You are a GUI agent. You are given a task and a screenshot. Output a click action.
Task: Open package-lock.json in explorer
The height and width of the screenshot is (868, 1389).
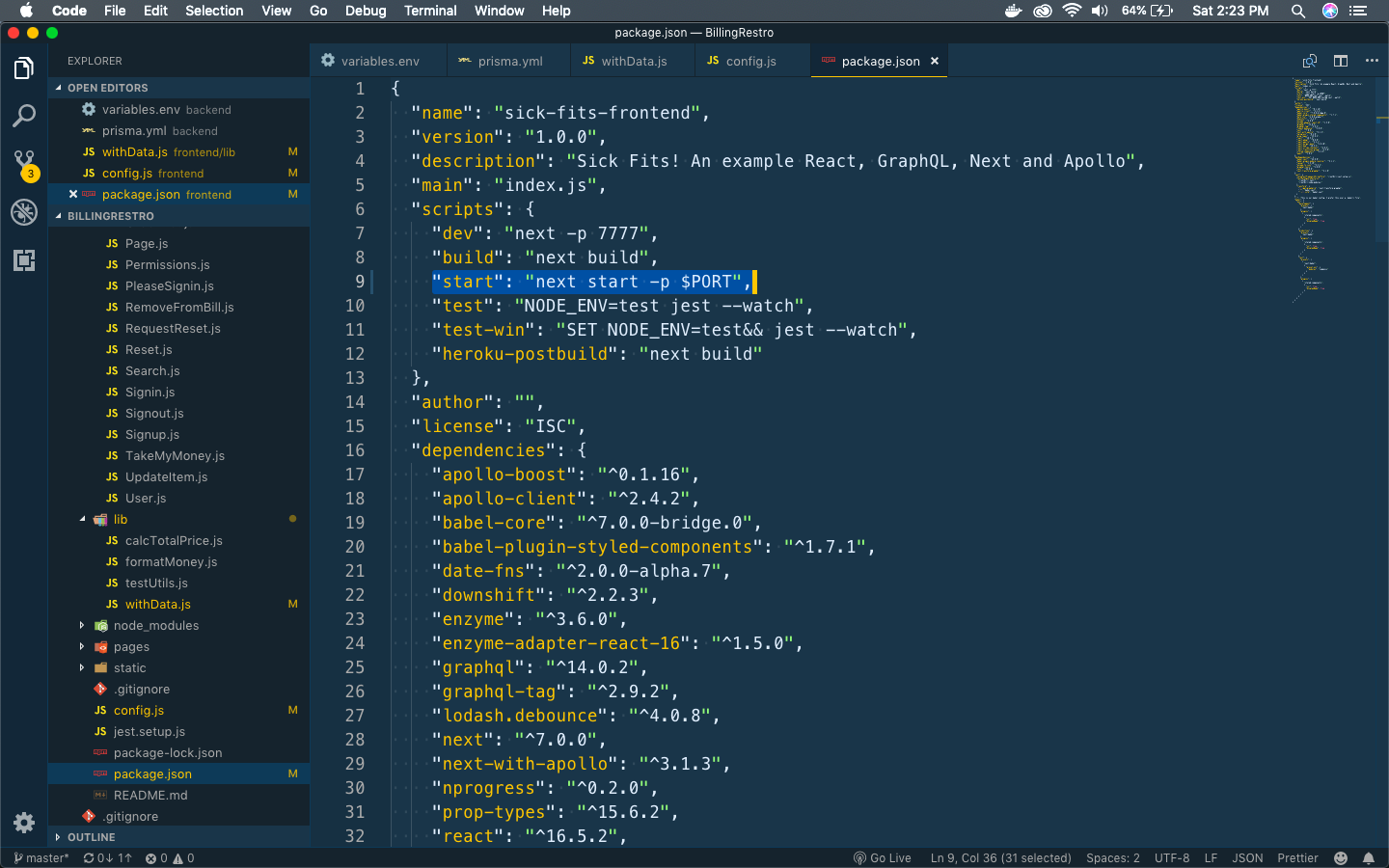[168, 752]
